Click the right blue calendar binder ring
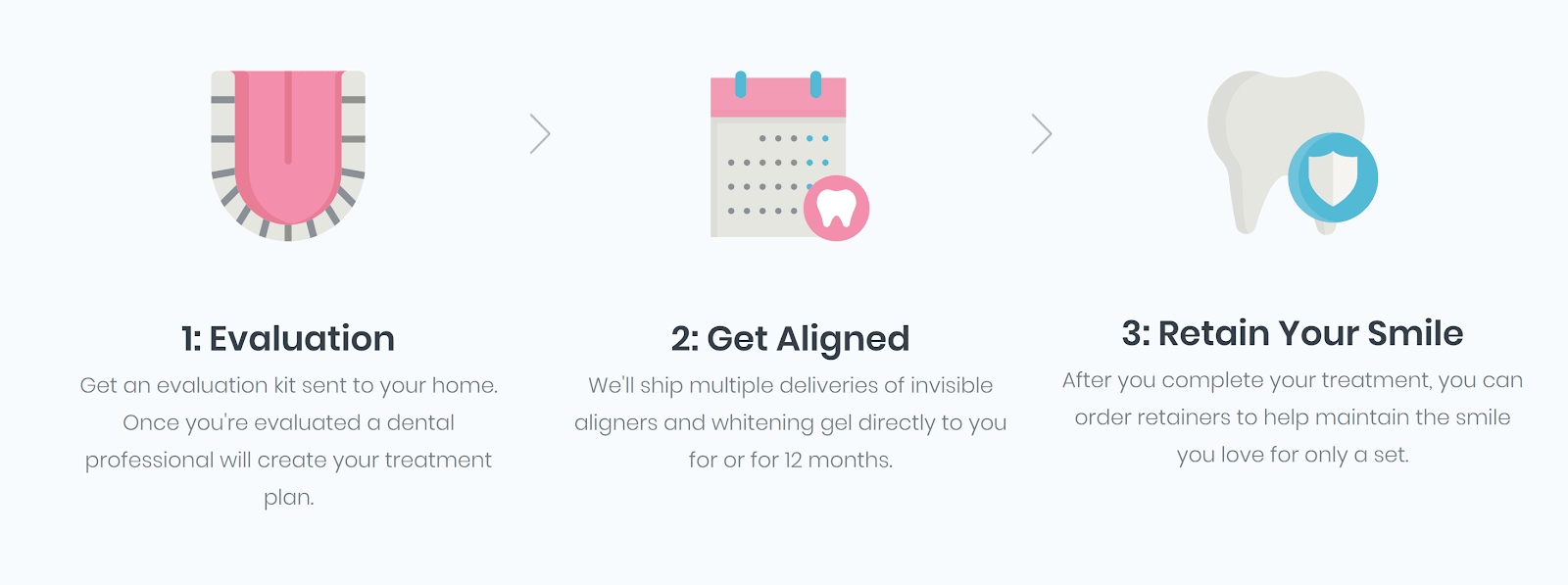This screenshot has height=585, width=1568. point(815,84)
